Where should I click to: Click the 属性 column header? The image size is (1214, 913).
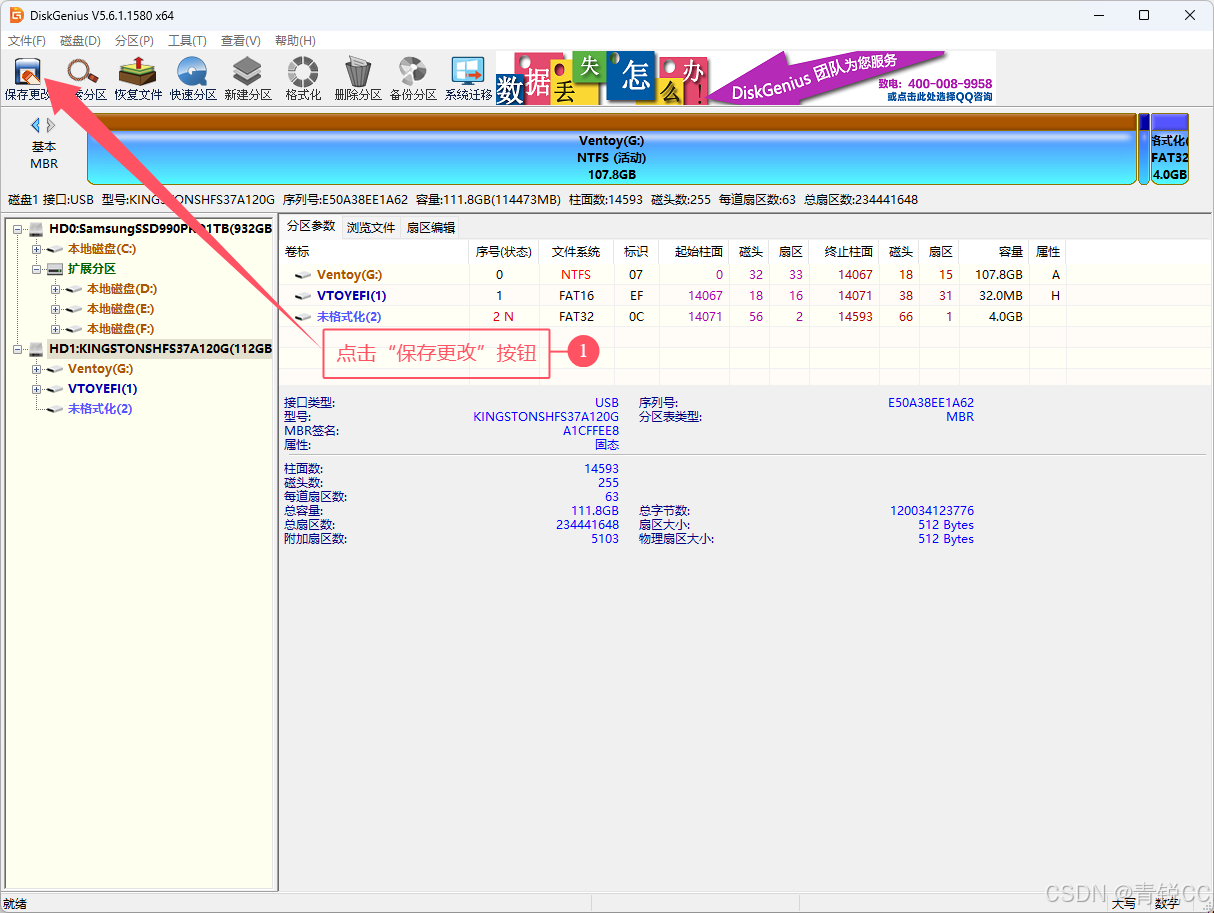point(1048,252)
